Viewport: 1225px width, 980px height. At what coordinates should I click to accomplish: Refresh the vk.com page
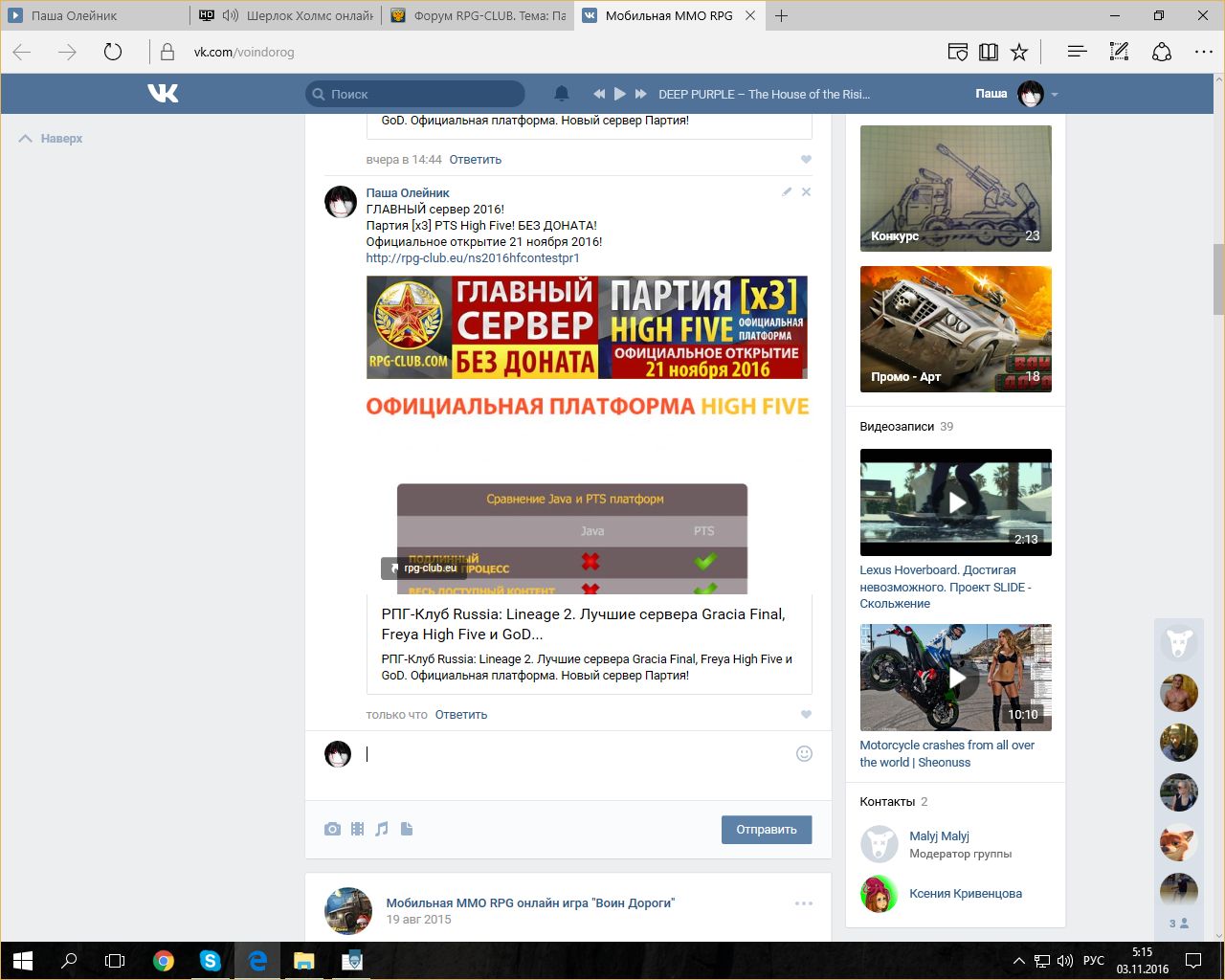[x=113, y=52]
